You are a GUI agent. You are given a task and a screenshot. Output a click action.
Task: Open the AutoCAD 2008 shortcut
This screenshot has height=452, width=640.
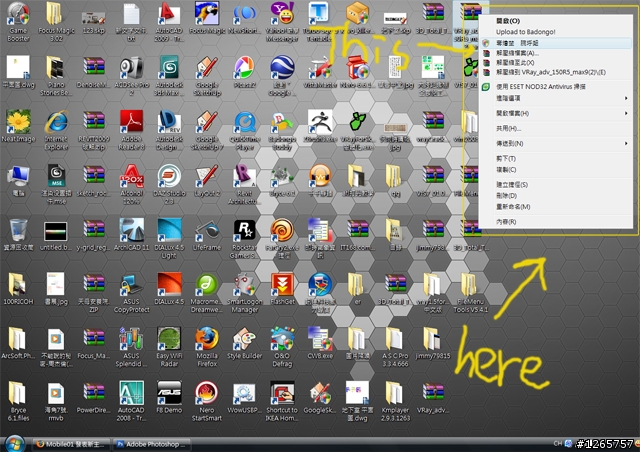pyautogui.click(x=131, y=401)
